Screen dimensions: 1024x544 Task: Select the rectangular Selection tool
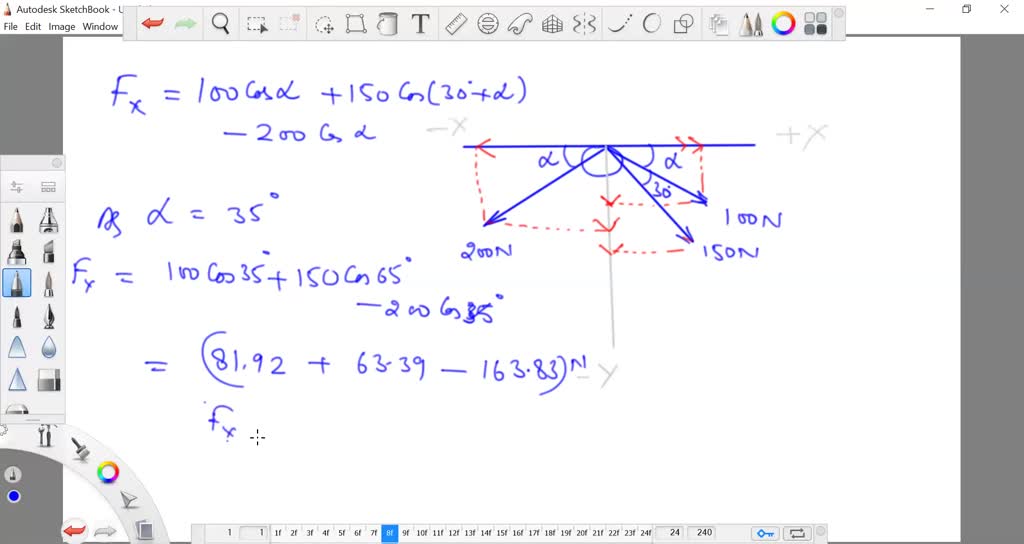tap(257, 25)
